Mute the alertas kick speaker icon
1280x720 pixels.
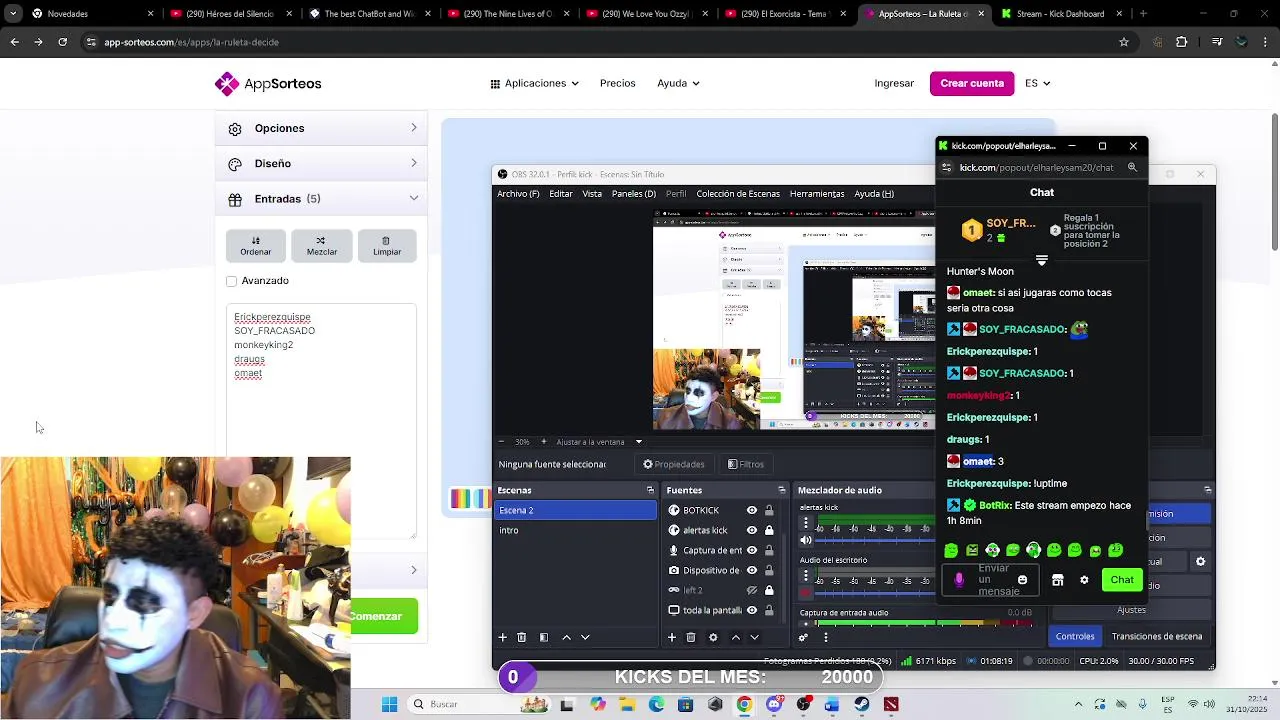[806, 540]
